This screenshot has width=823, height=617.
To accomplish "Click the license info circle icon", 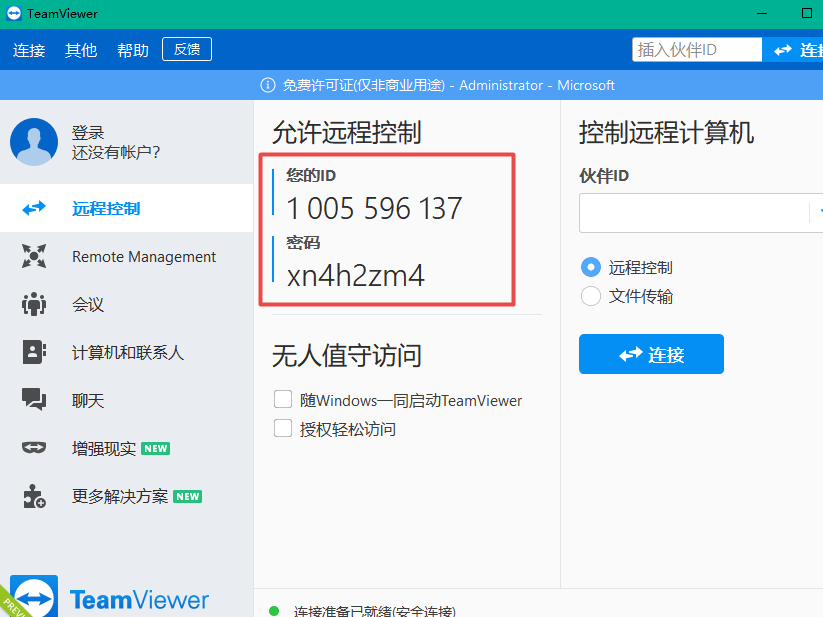I will (268, 85).
